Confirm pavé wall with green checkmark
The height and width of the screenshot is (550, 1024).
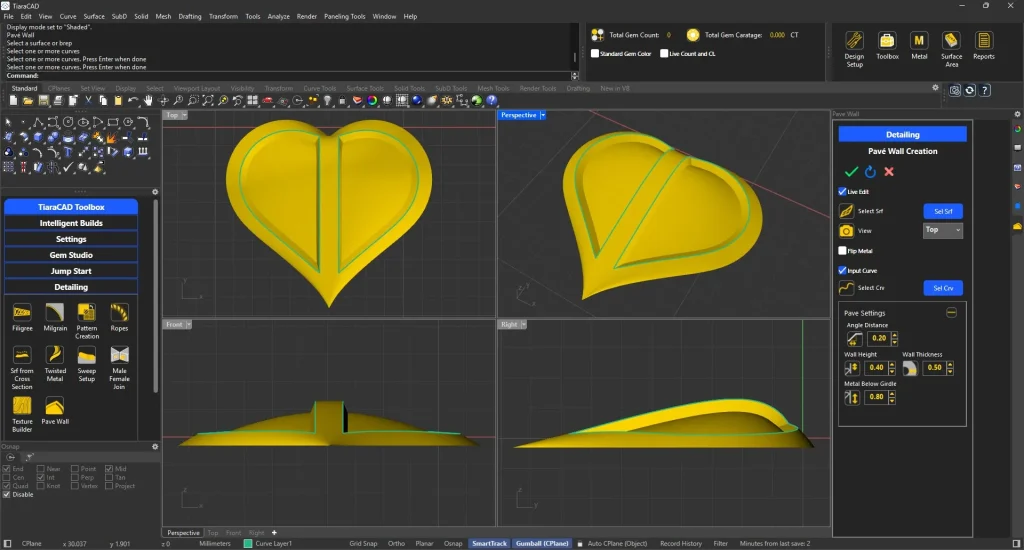851,172
